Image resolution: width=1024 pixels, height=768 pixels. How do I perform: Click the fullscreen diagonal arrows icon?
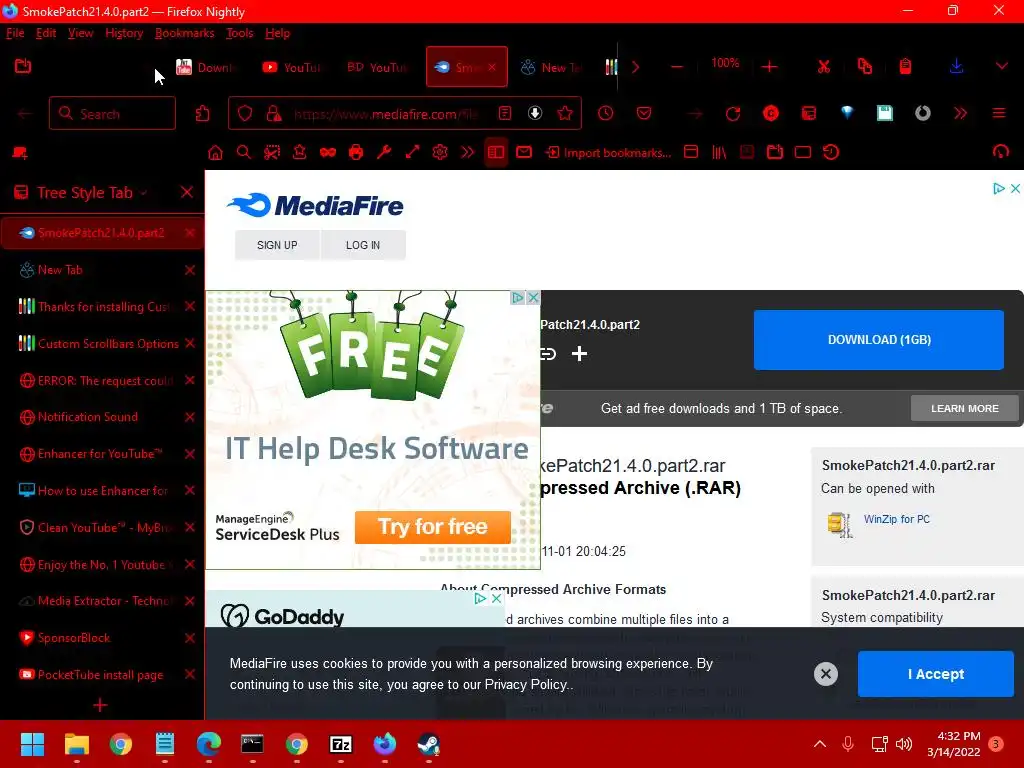pyautogui.click(x=412, y=152)
